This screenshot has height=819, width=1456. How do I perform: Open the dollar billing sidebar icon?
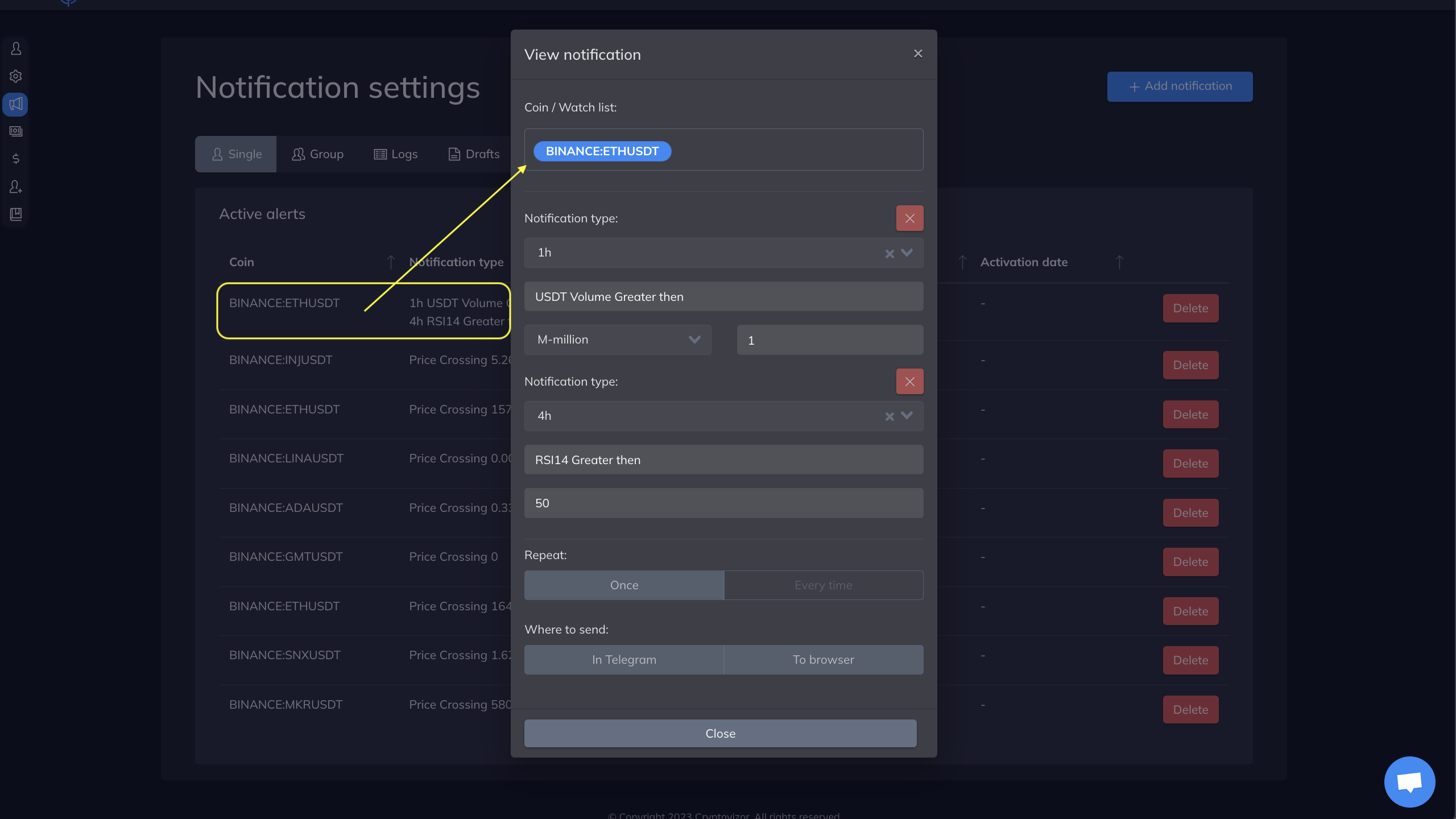click(16, 159)
